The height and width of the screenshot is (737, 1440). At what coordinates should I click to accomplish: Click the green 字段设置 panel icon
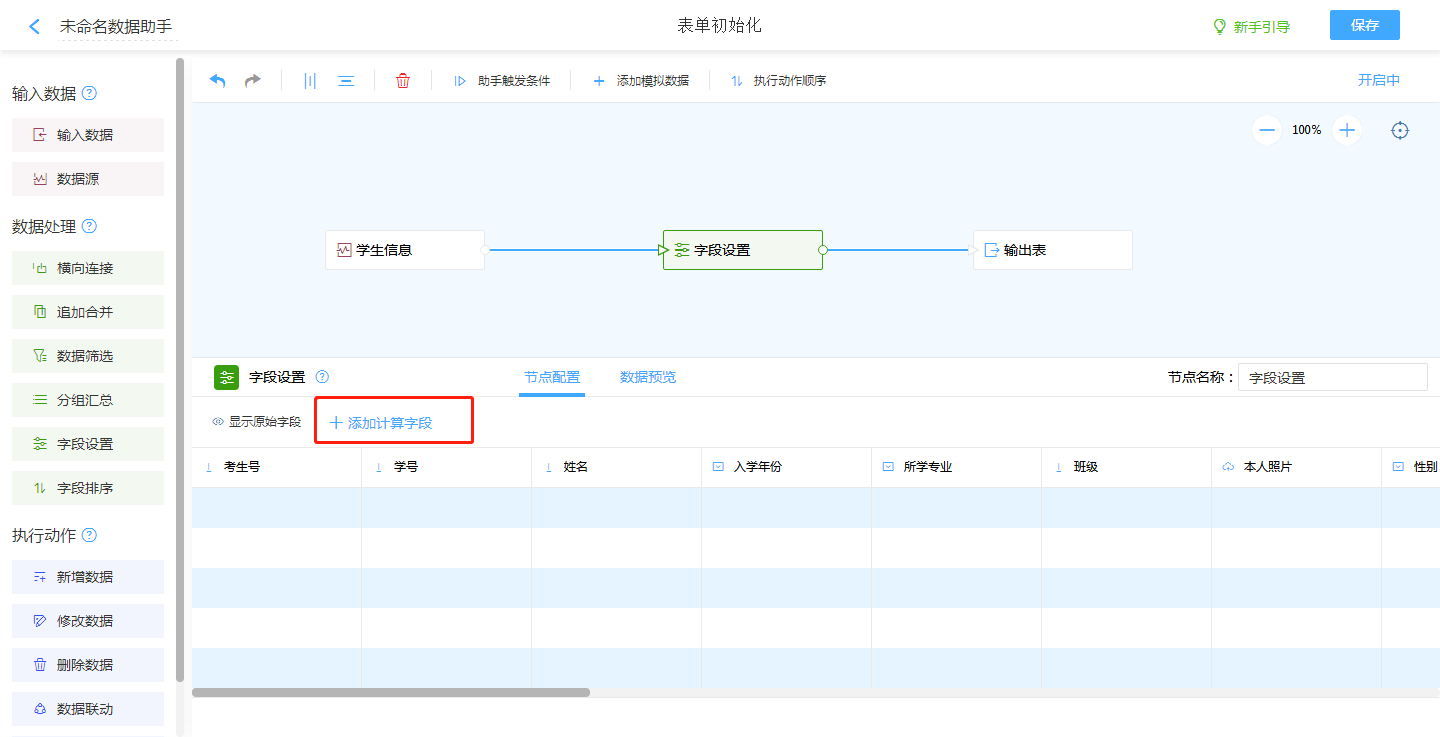click(227, 377)
